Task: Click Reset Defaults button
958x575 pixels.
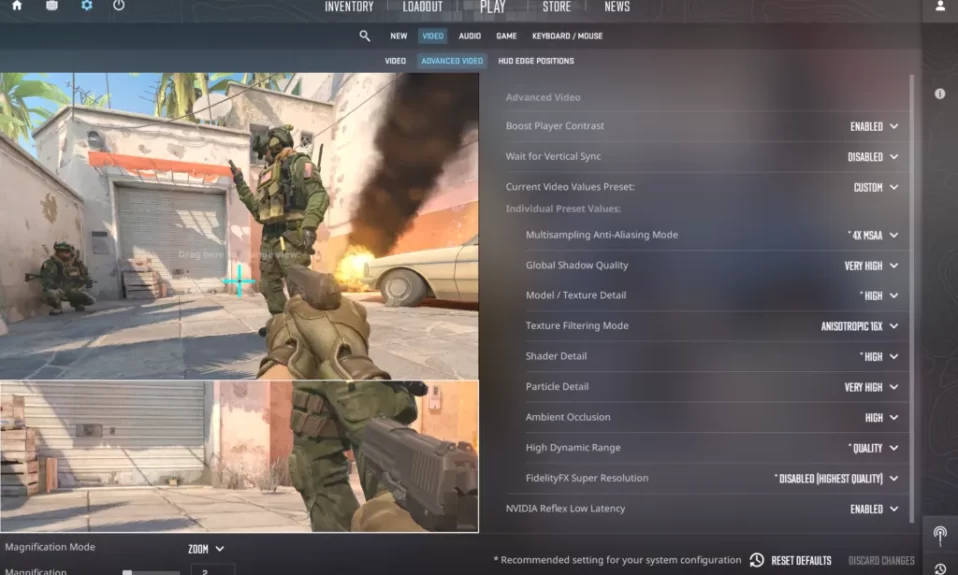Action: click(801, 560)
